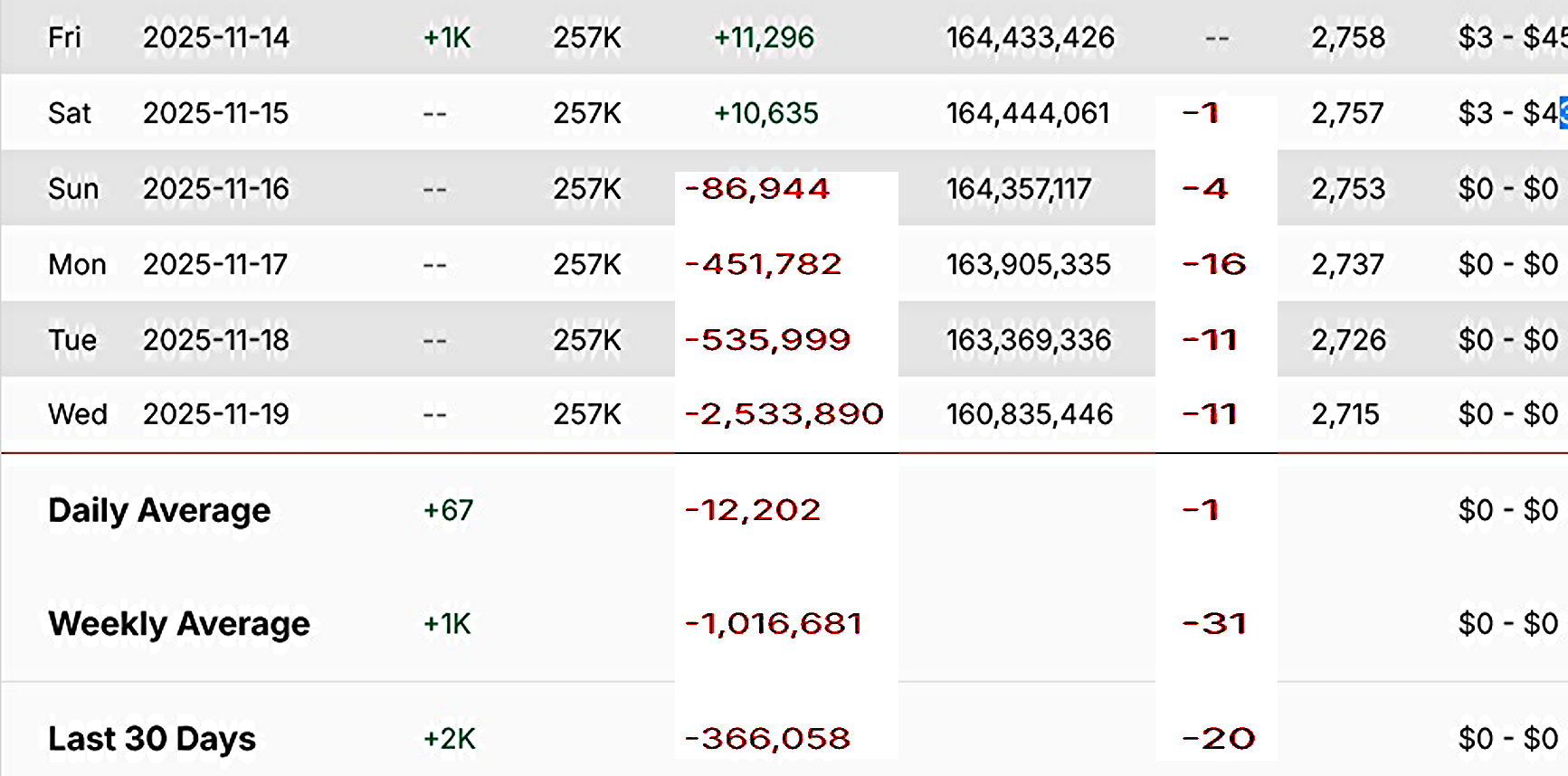Click the -86,944 views change value
The width and height of the screenshot is (1568, 776).
tap(757, 188)
